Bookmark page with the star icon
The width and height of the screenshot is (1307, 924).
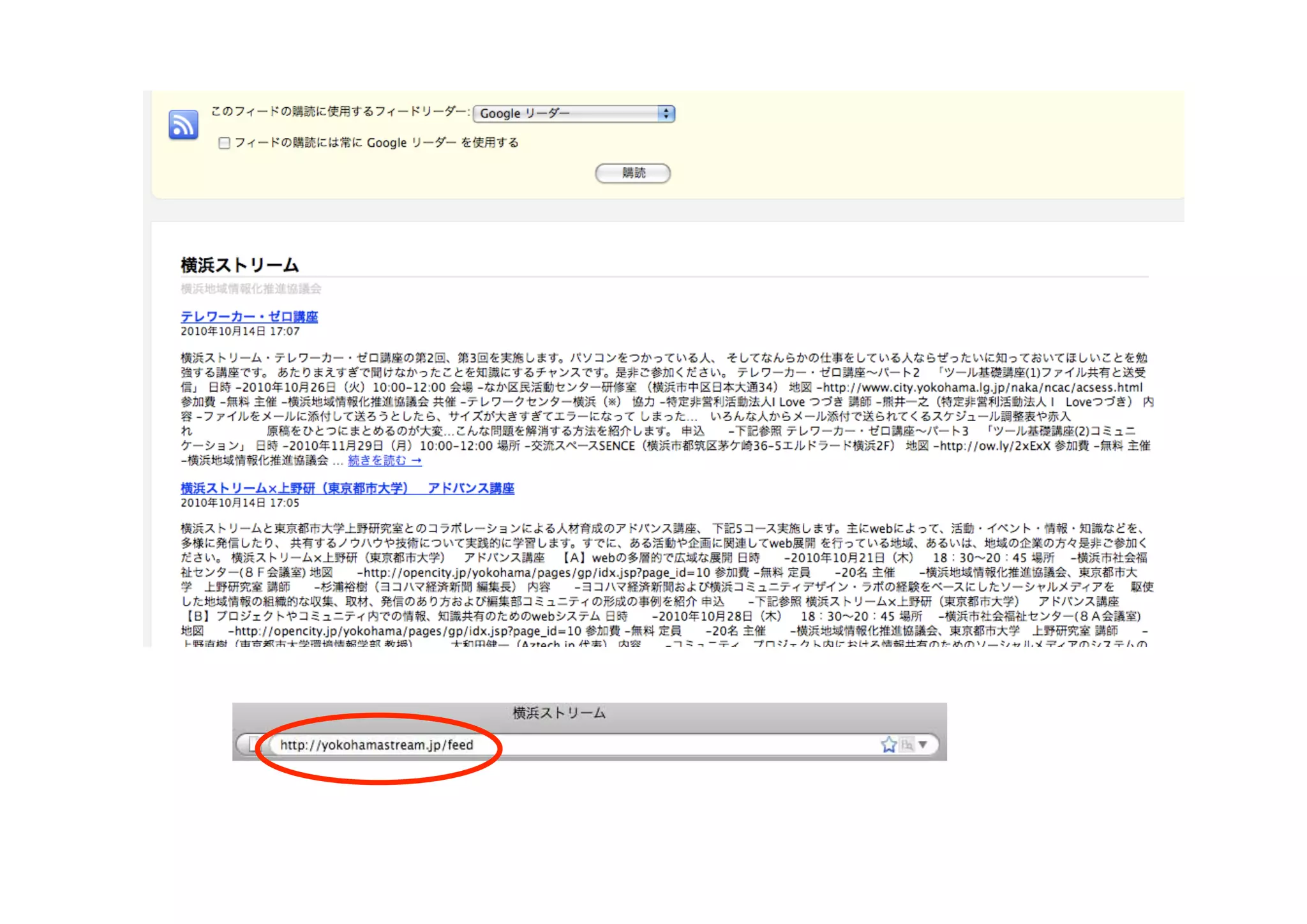click(x=888, y=745)
